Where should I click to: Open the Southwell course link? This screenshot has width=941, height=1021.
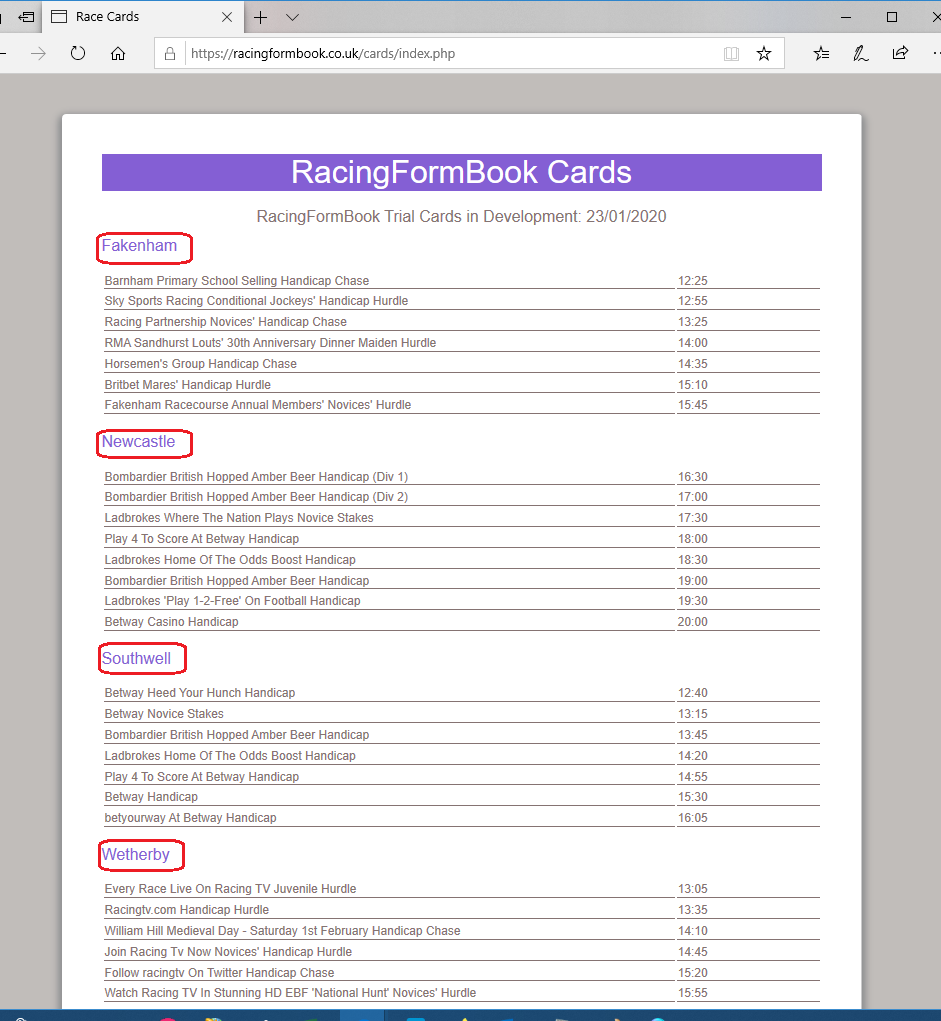136,658
